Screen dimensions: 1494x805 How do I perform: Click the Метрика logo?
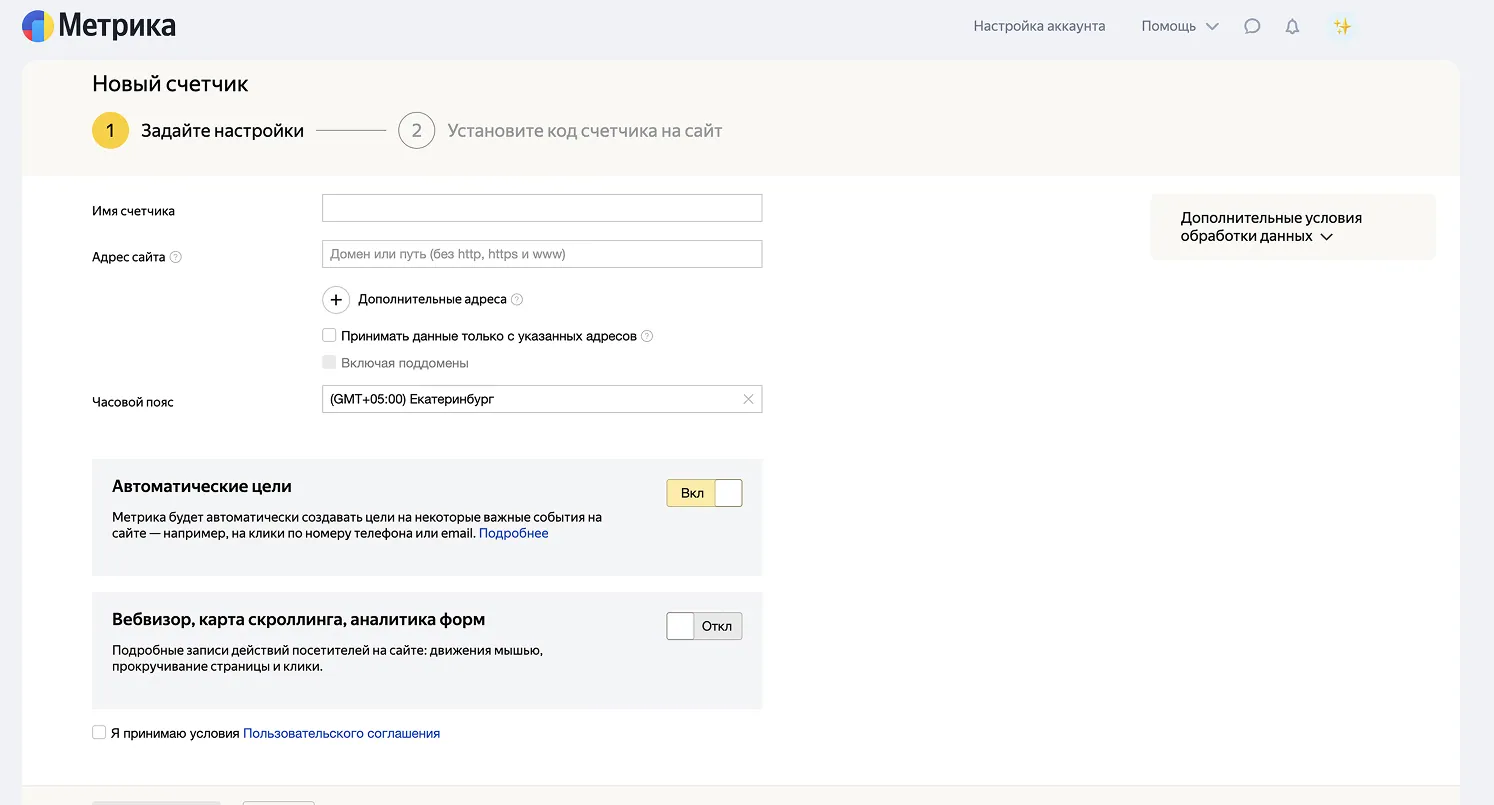point(99,26)
